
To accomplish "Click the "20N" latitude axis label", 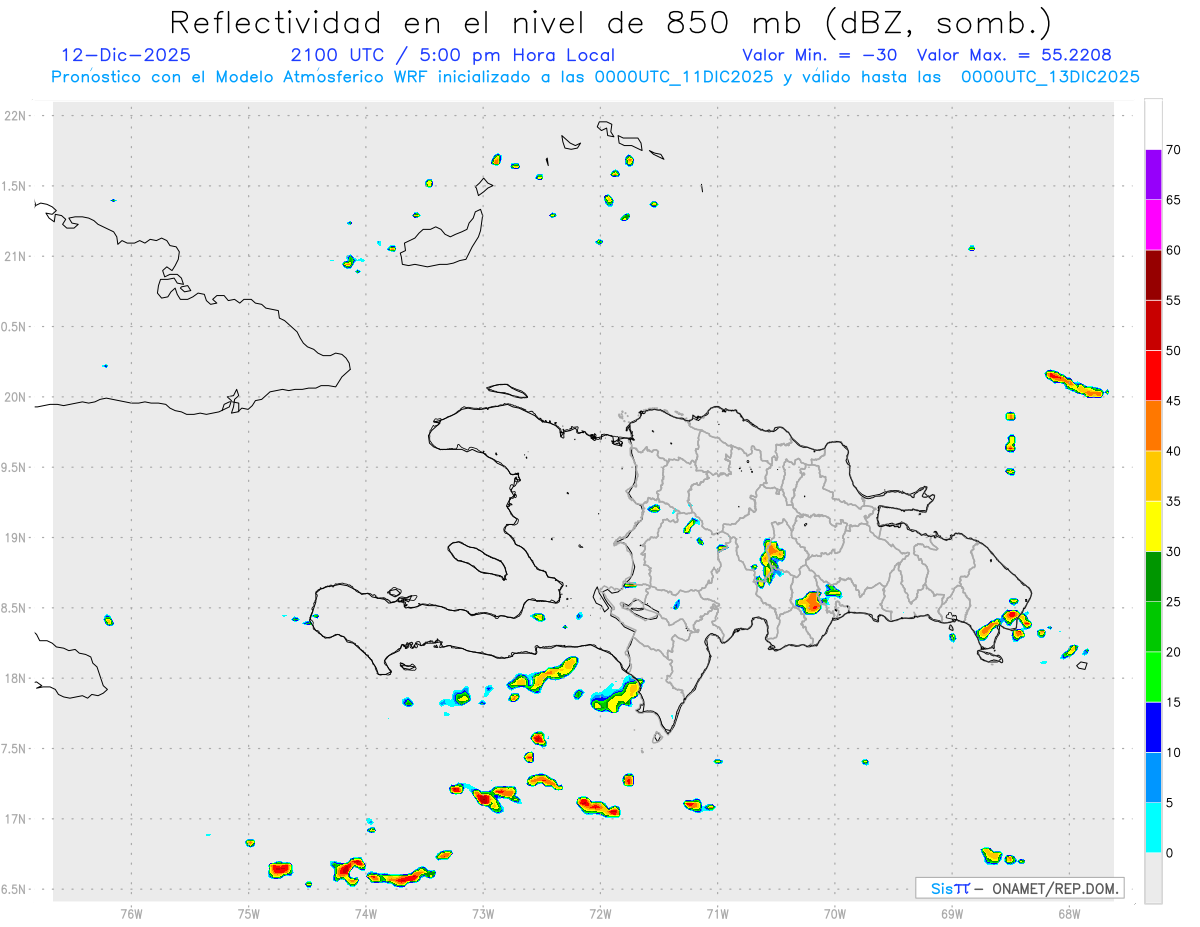I will (x=15, y=397).
